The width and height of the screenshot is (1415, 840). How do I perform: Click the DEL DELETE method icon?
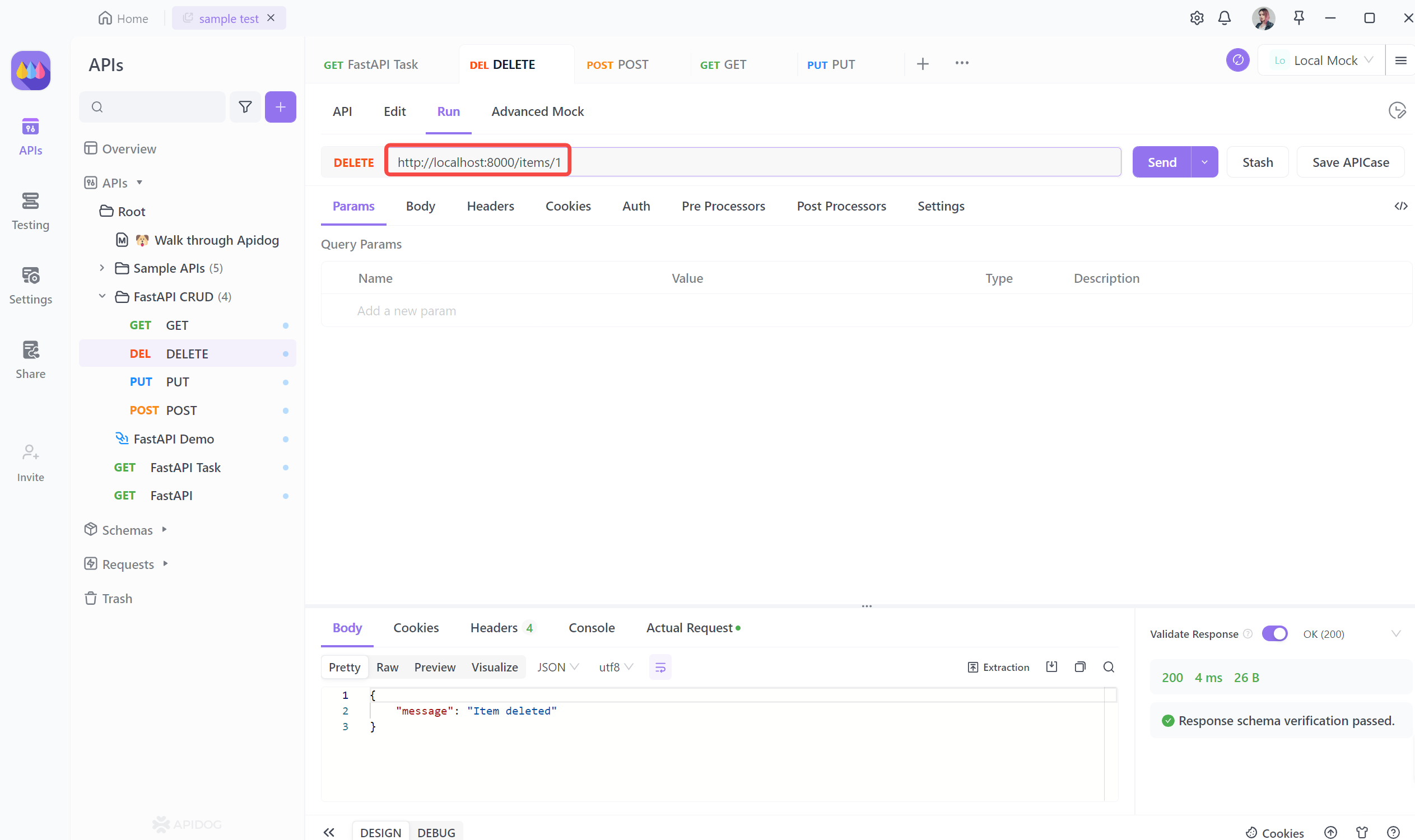coord(140,353)
